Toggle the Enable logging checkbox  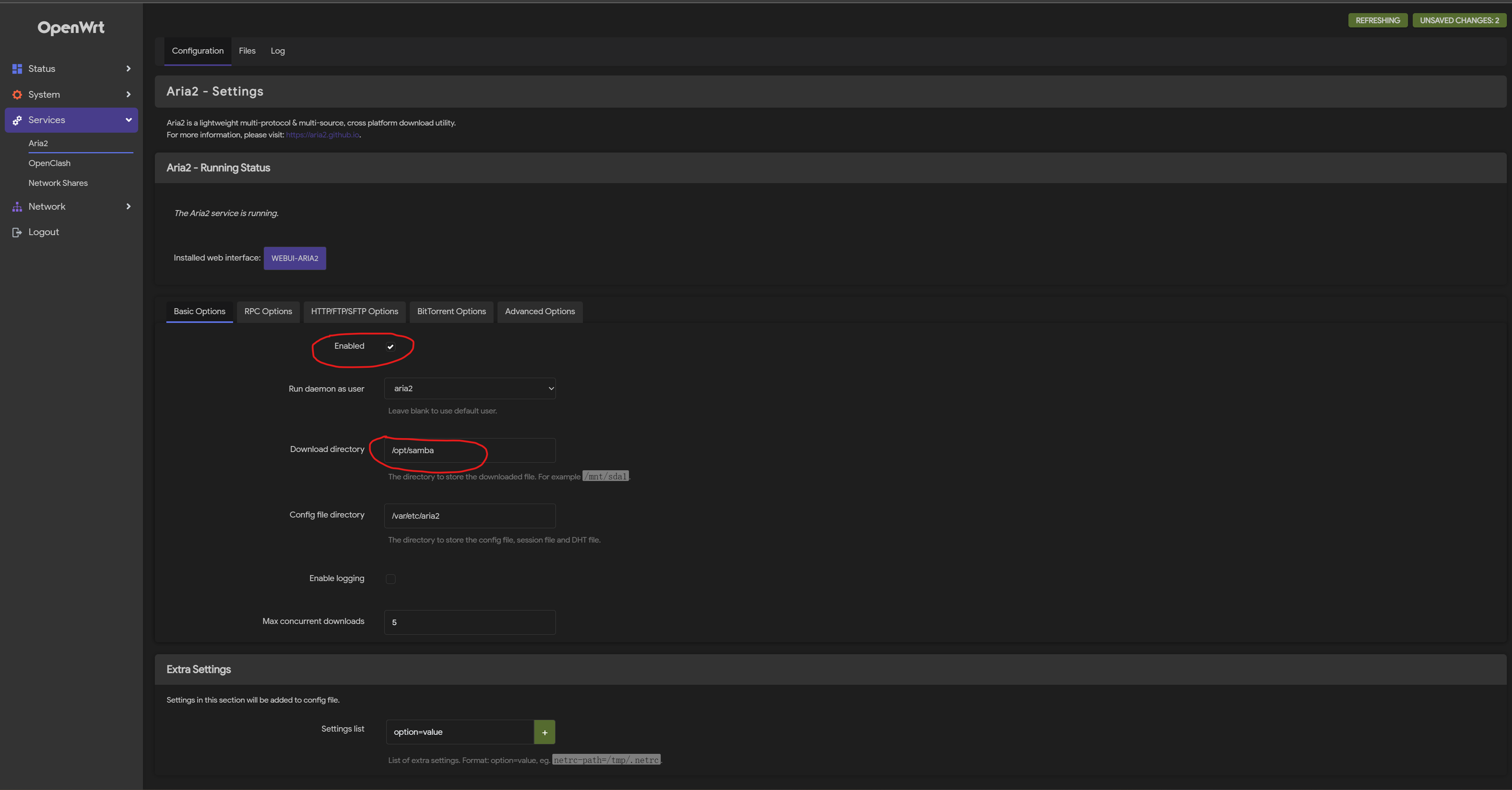390,579
